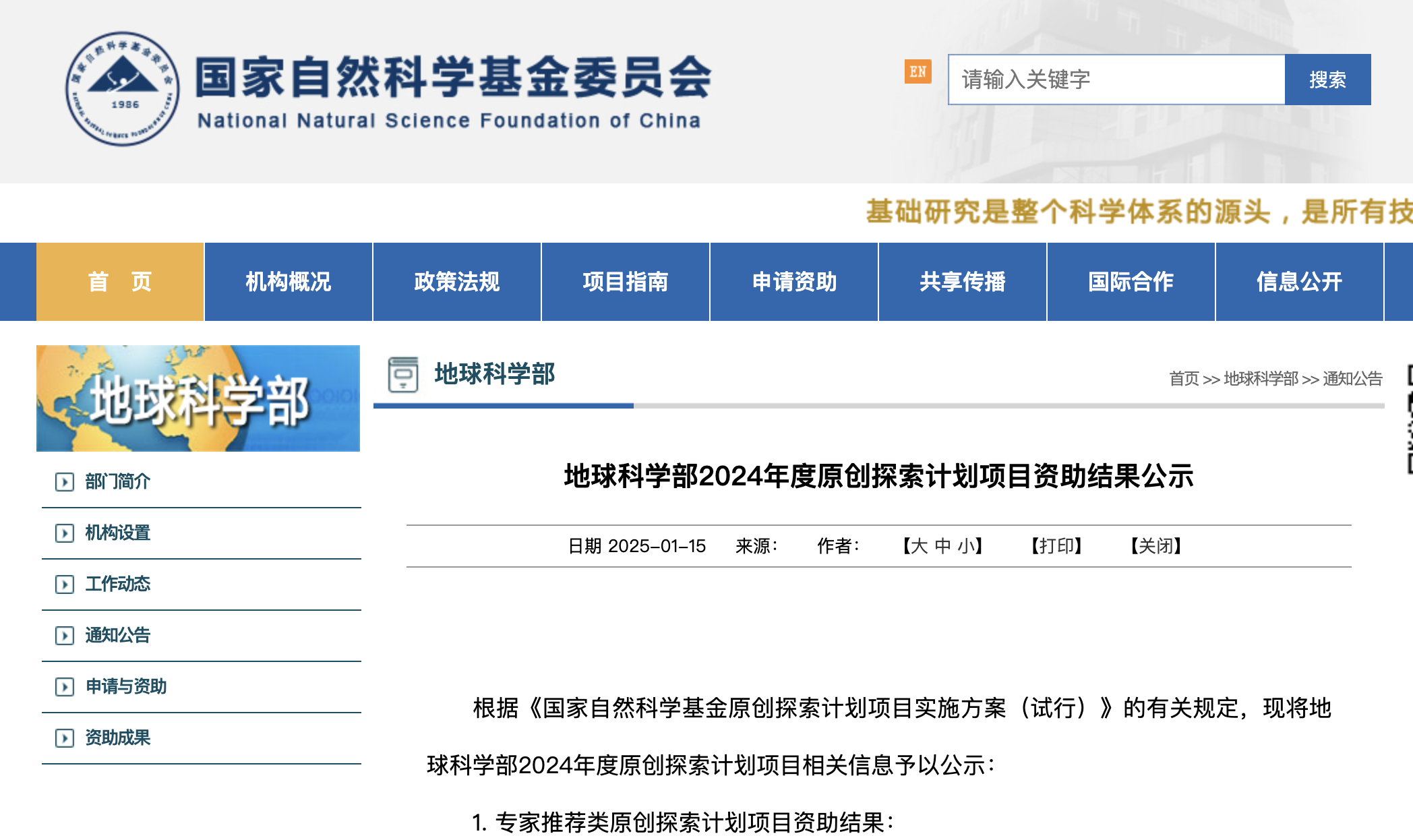1413x840 pixels.
Task: Click the NSFC circular logo emblem
Action: 123,88
